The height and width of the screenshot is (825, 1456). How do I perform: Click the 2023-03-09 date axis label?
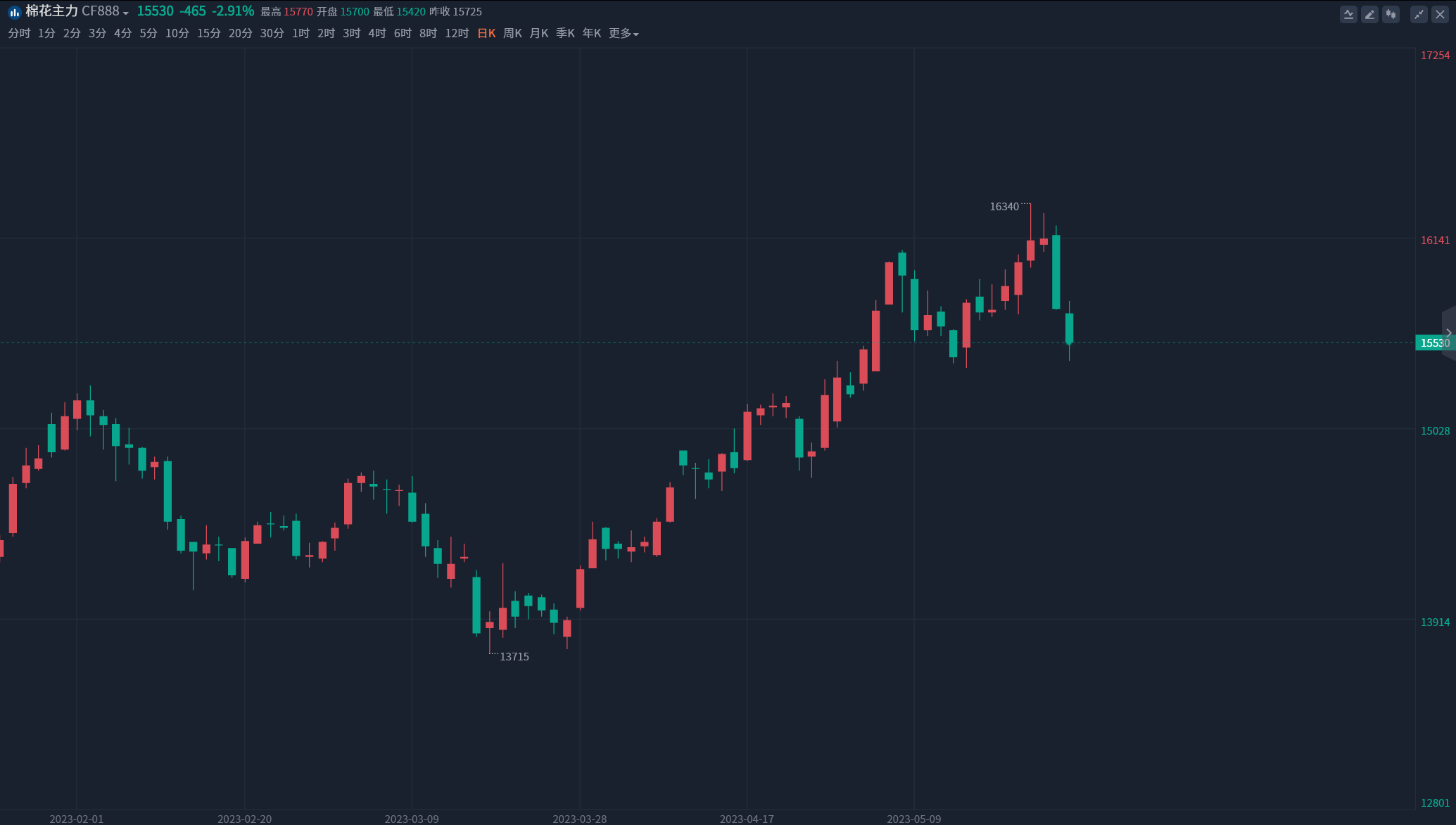(412, 819)
